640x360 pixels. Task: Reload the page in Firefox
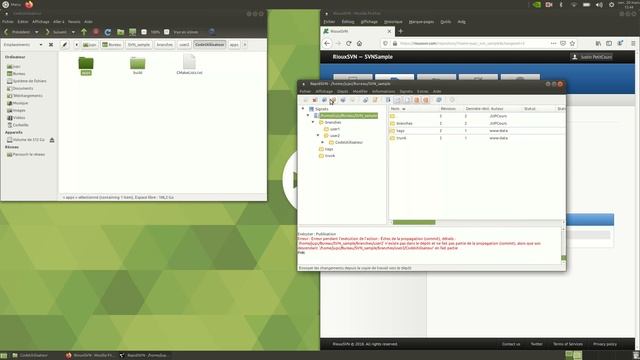(349, 43)
